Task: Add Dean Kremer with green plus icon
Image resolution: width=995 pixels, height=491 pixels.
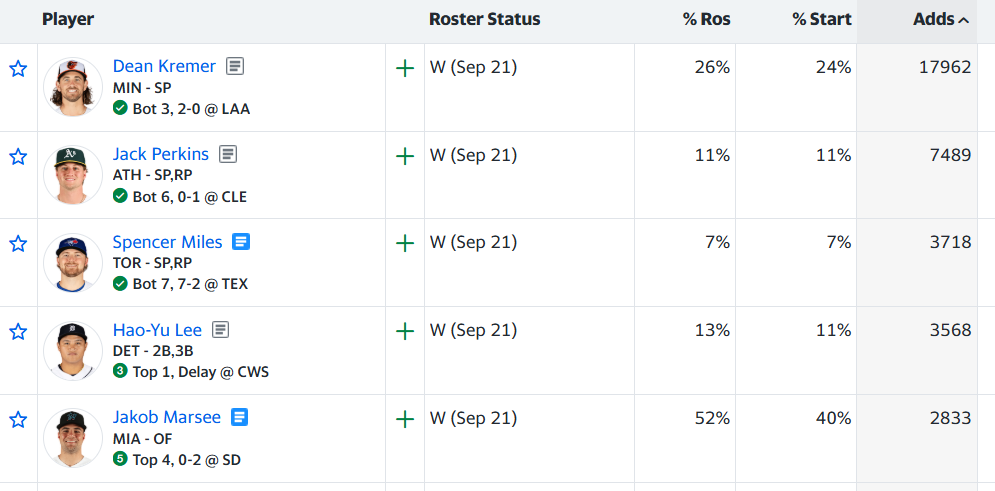Action: point(405,69)
